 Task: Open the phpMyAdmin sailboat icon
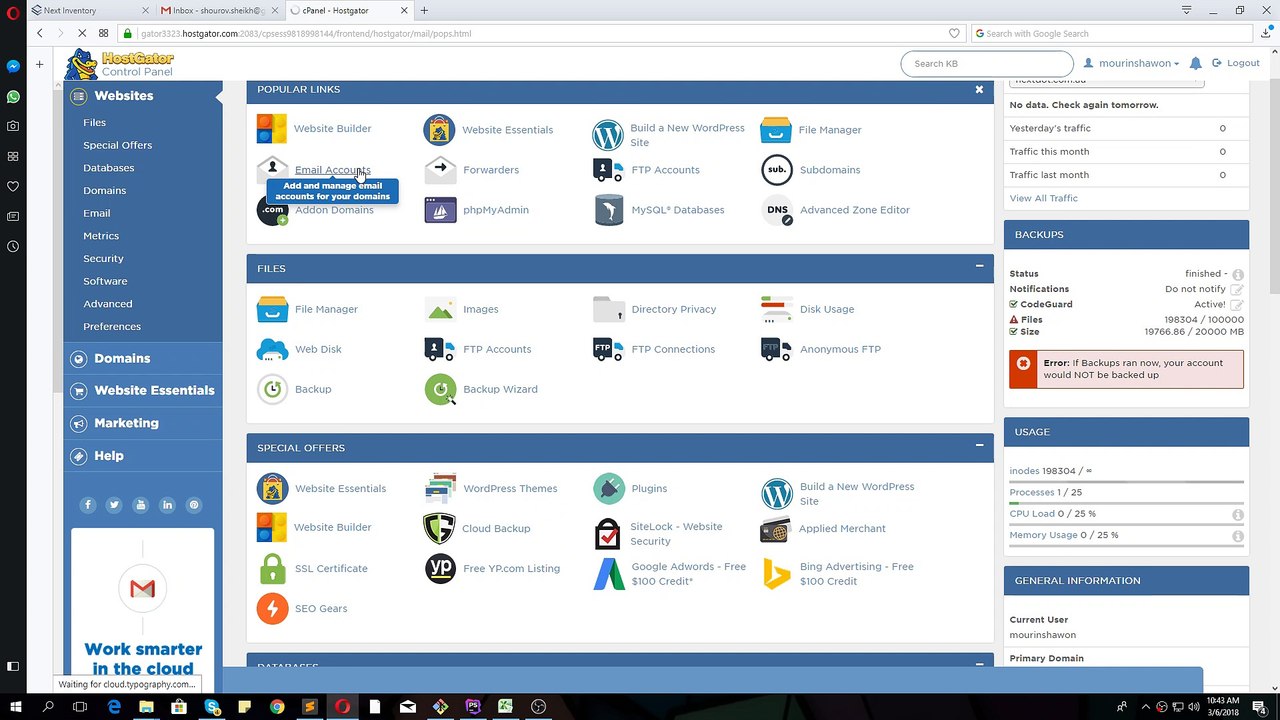point(440,210)
